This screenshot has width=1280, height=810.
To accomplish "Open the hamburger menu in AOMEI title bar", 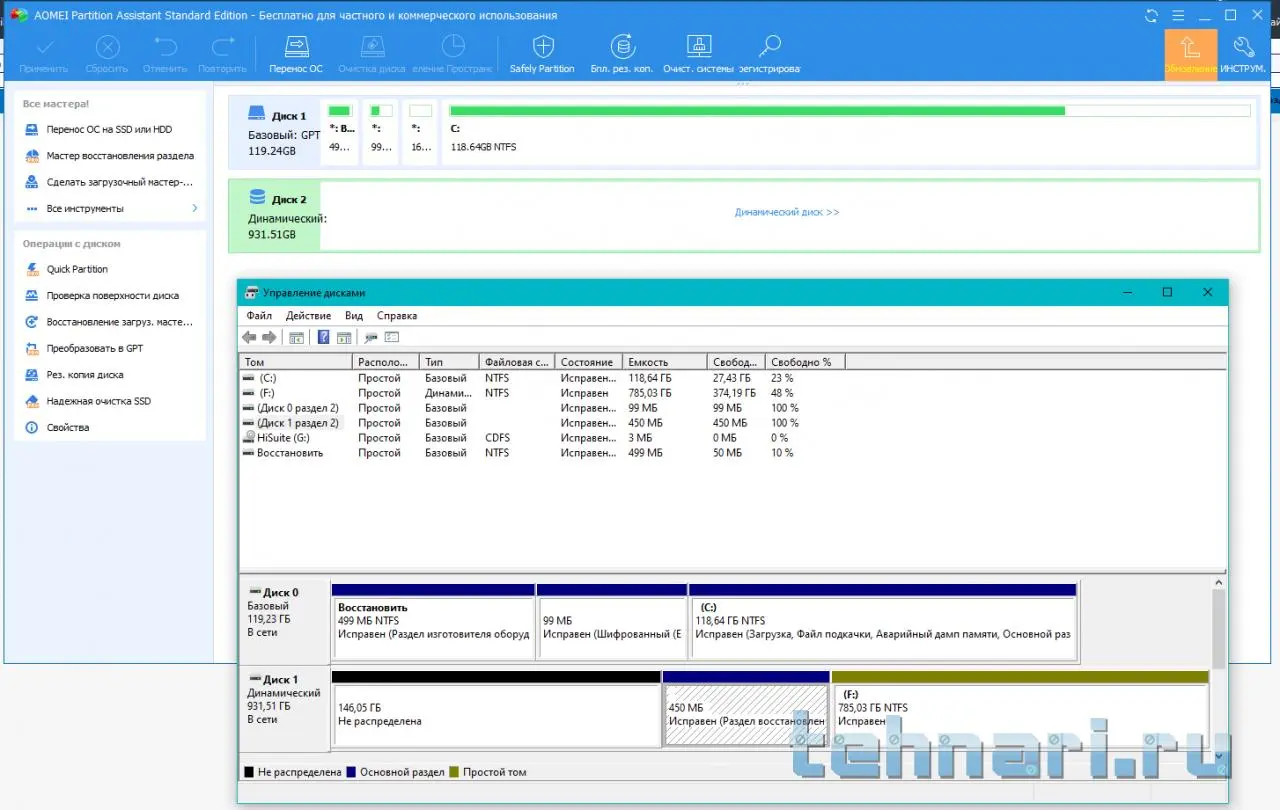I will [1178, 15].
